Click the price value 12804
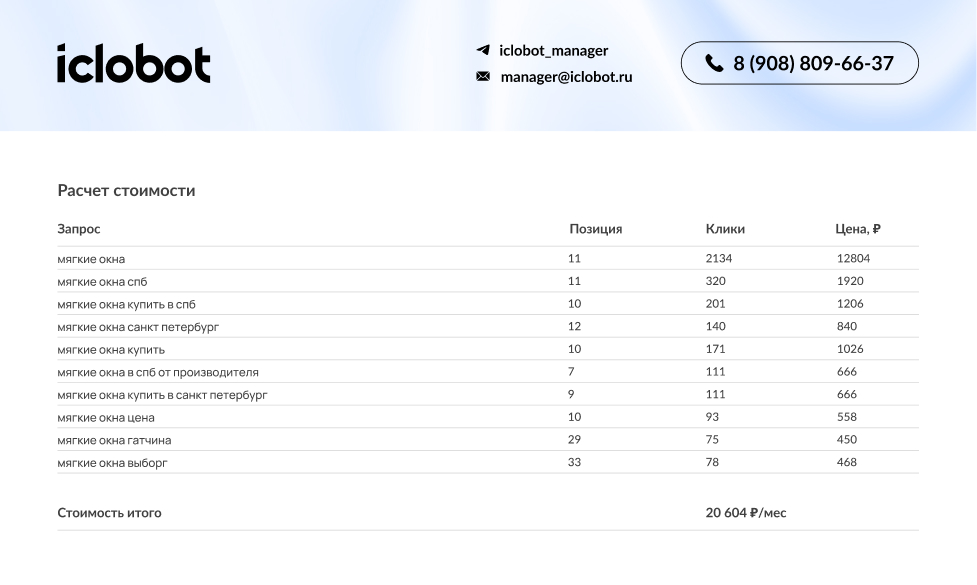 pos(853,258)
